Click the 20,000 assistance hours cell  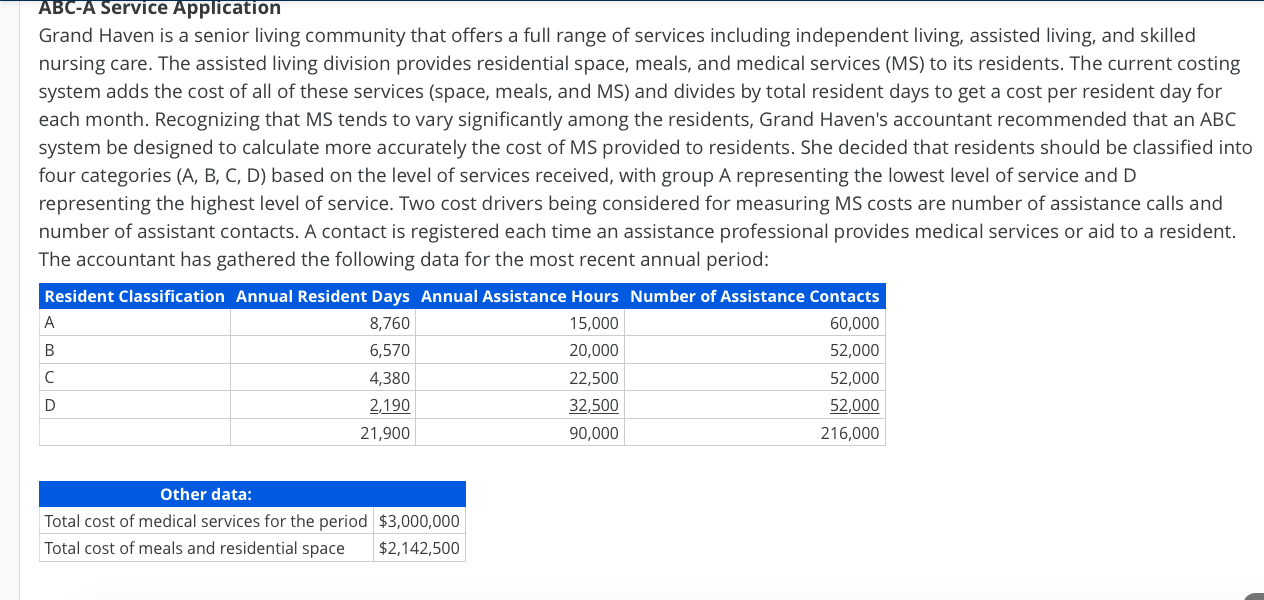[520, 351]
